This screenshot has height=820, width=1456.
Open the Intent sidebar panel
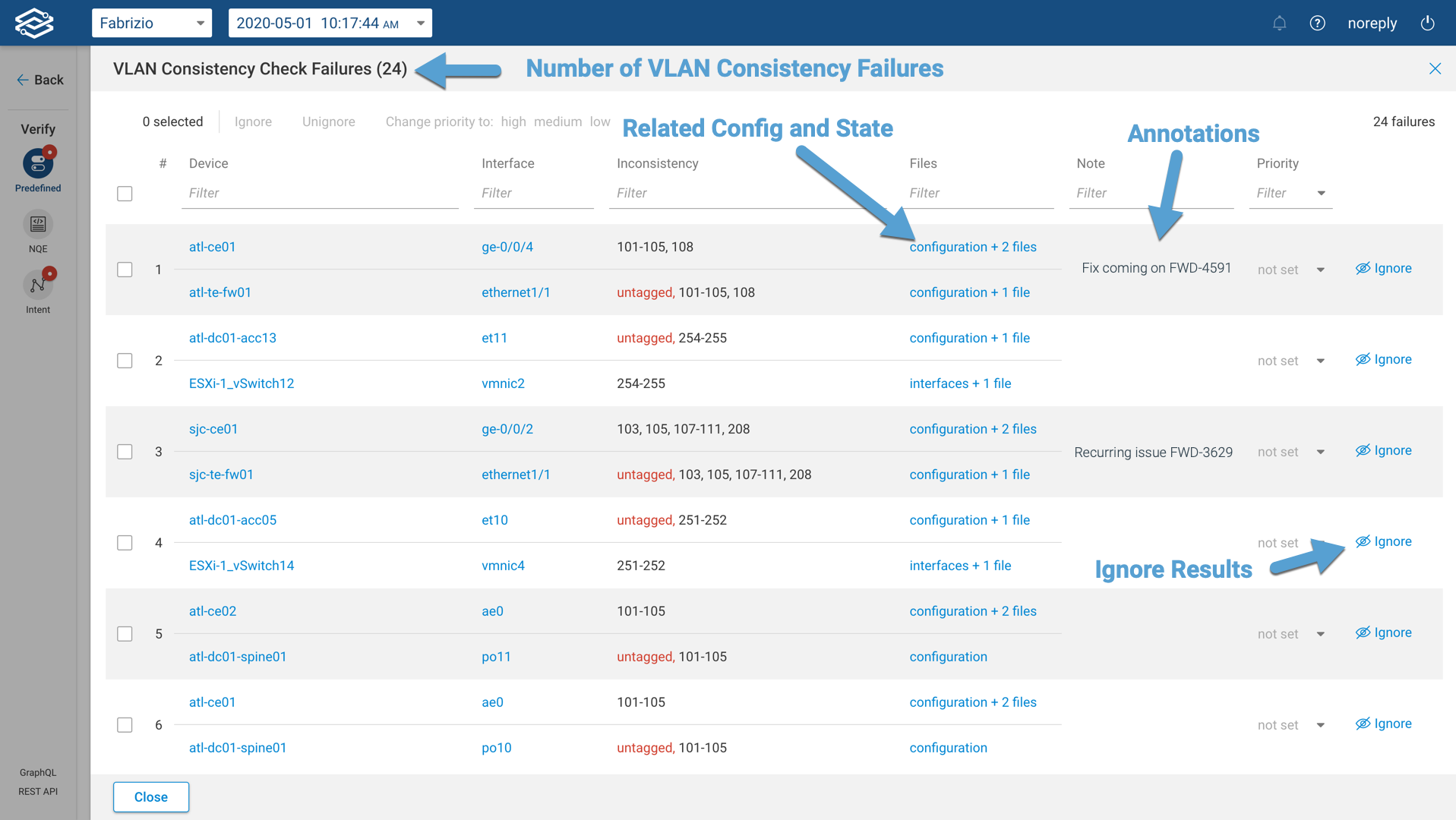[x=37, y=285]
